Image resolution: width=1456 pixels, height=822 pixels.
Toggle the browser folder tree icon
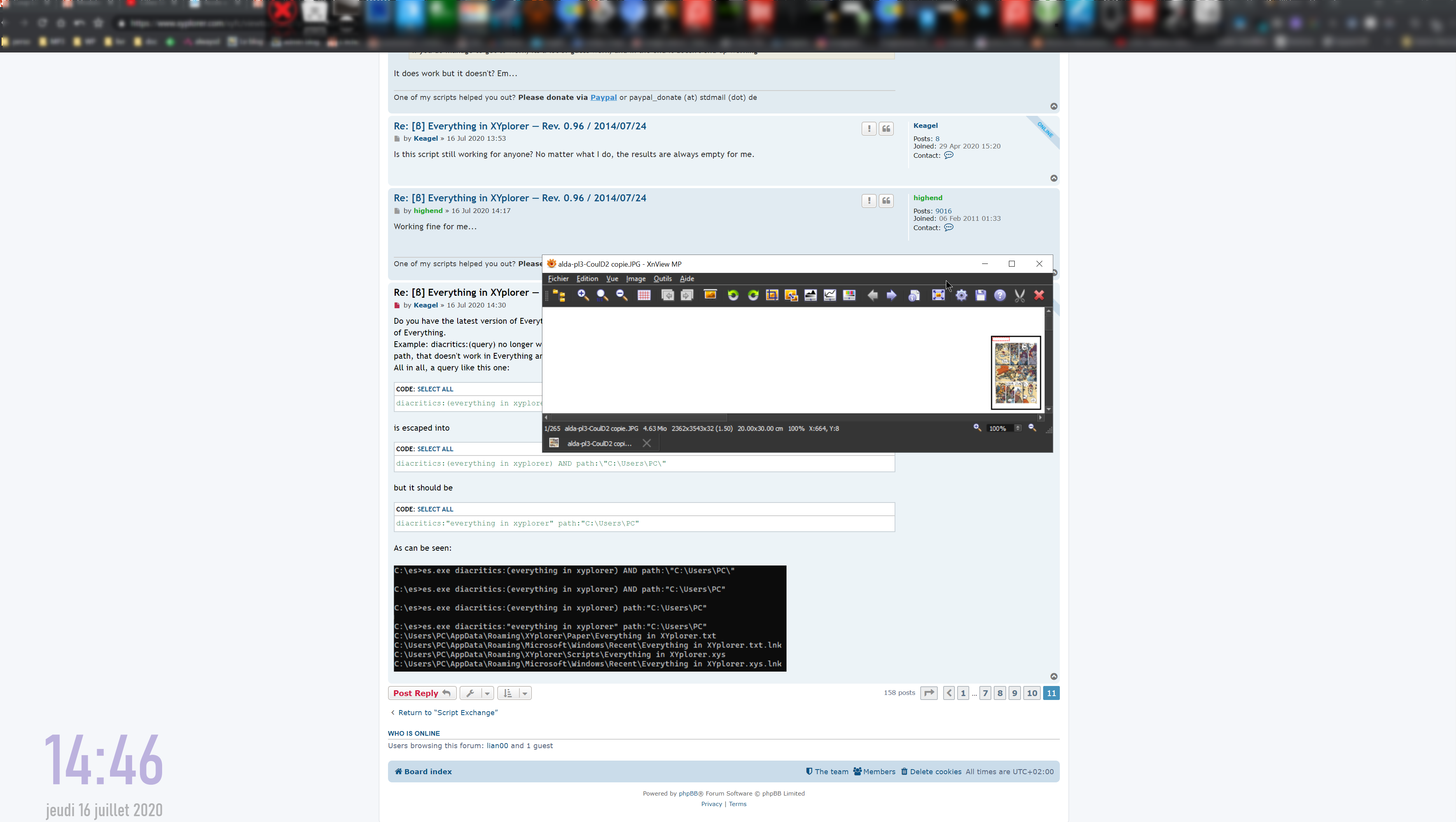tap(559, 295)
